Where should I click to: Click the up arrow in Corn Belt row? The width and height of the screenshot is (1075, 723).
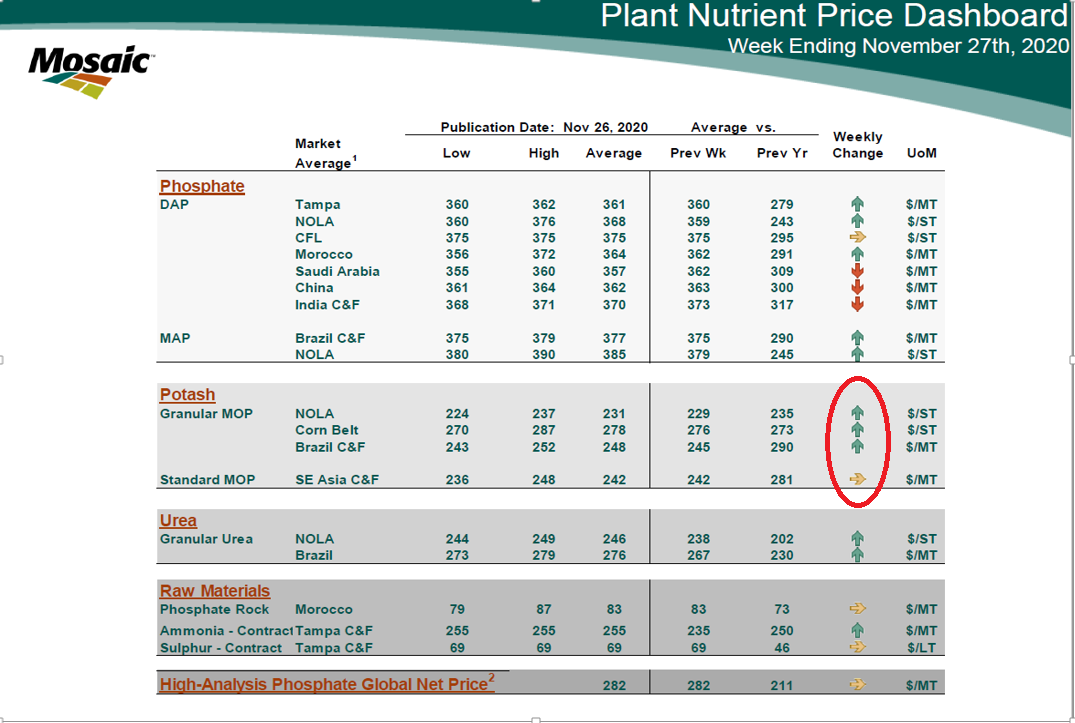click(x=857, y=430)
